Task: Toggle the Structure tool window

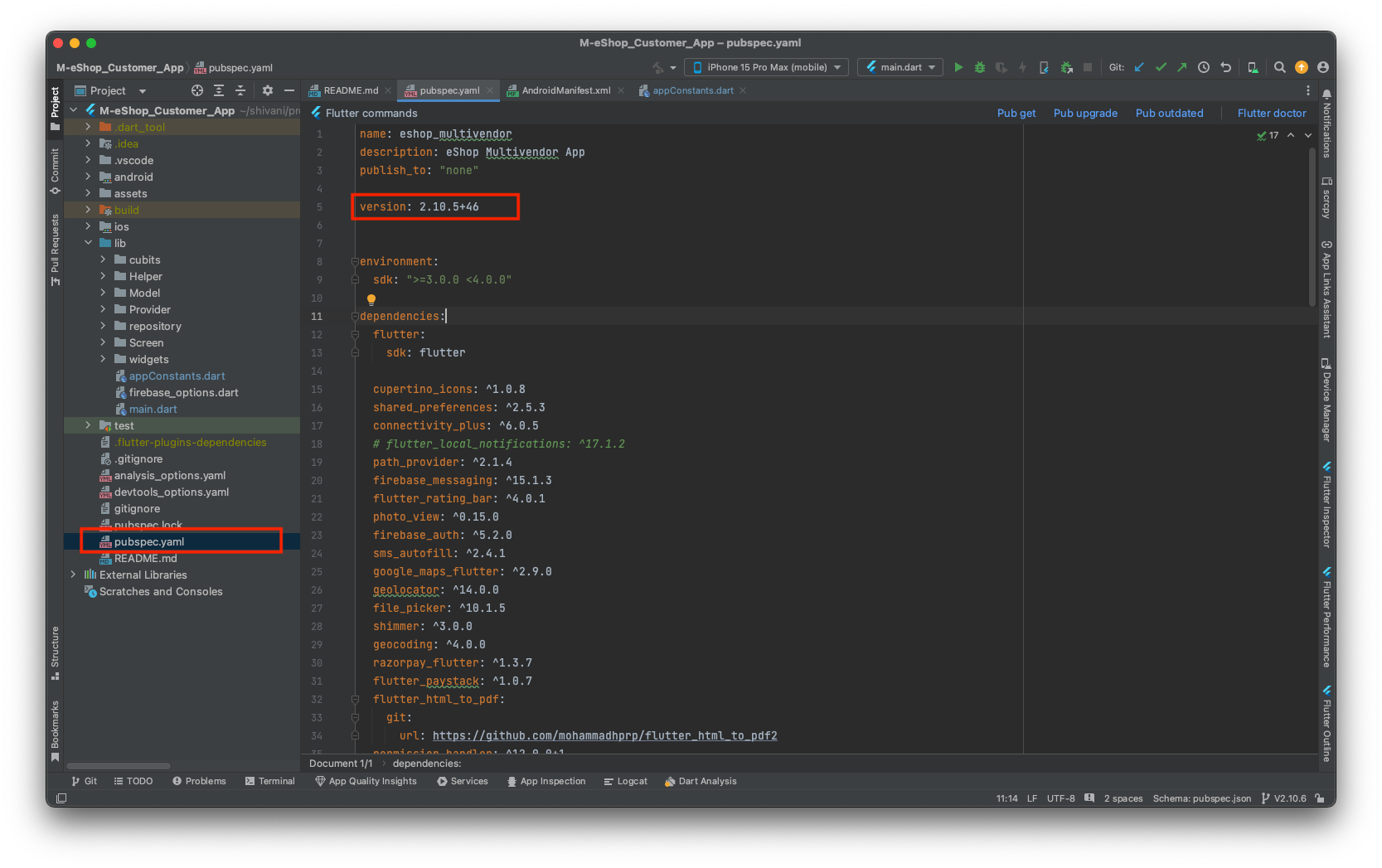Action: (55, 652)
